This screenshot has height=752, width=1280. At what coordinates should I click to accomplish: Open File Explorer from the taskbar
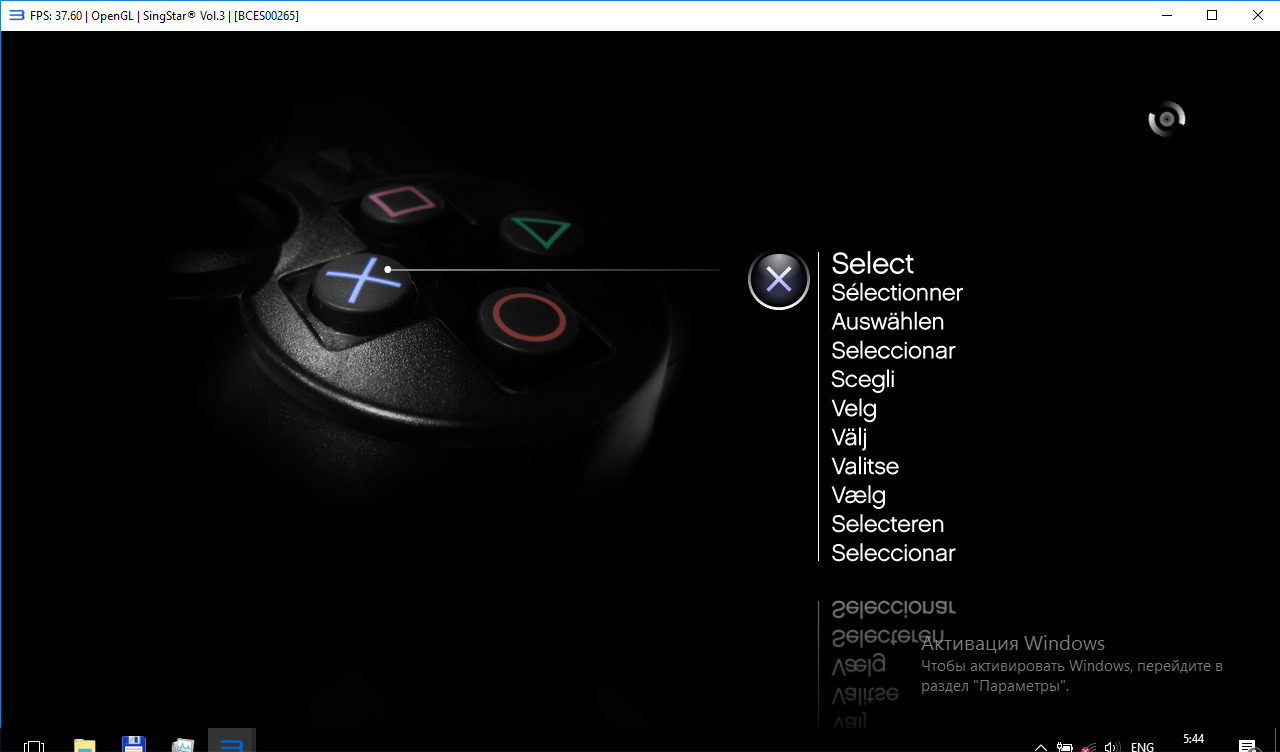[84, 745]
